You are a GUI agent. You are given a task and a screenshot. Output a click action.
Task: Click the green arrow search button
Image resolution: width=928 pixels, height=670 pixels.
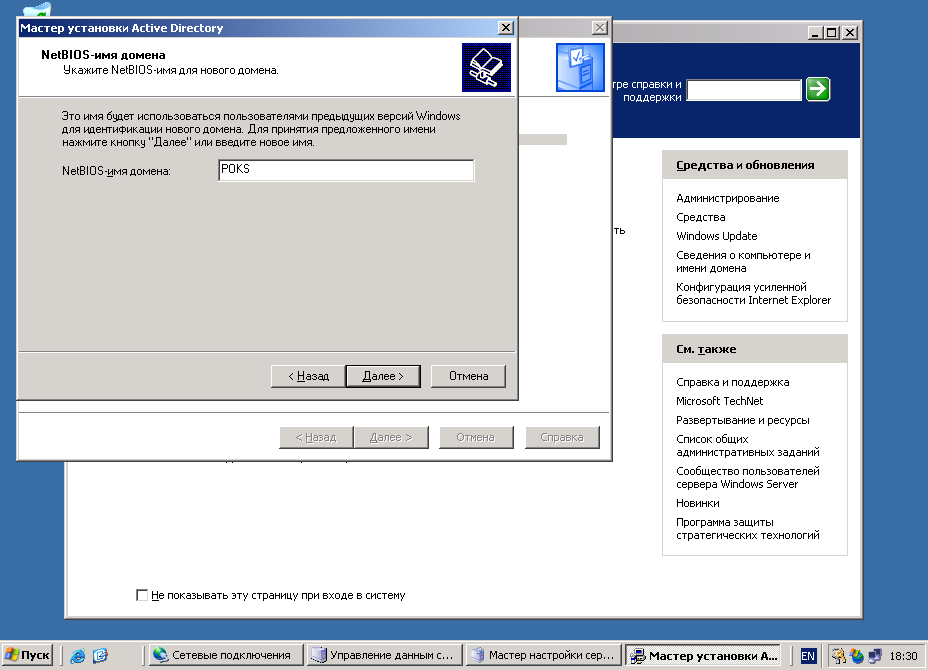[818, 89]
